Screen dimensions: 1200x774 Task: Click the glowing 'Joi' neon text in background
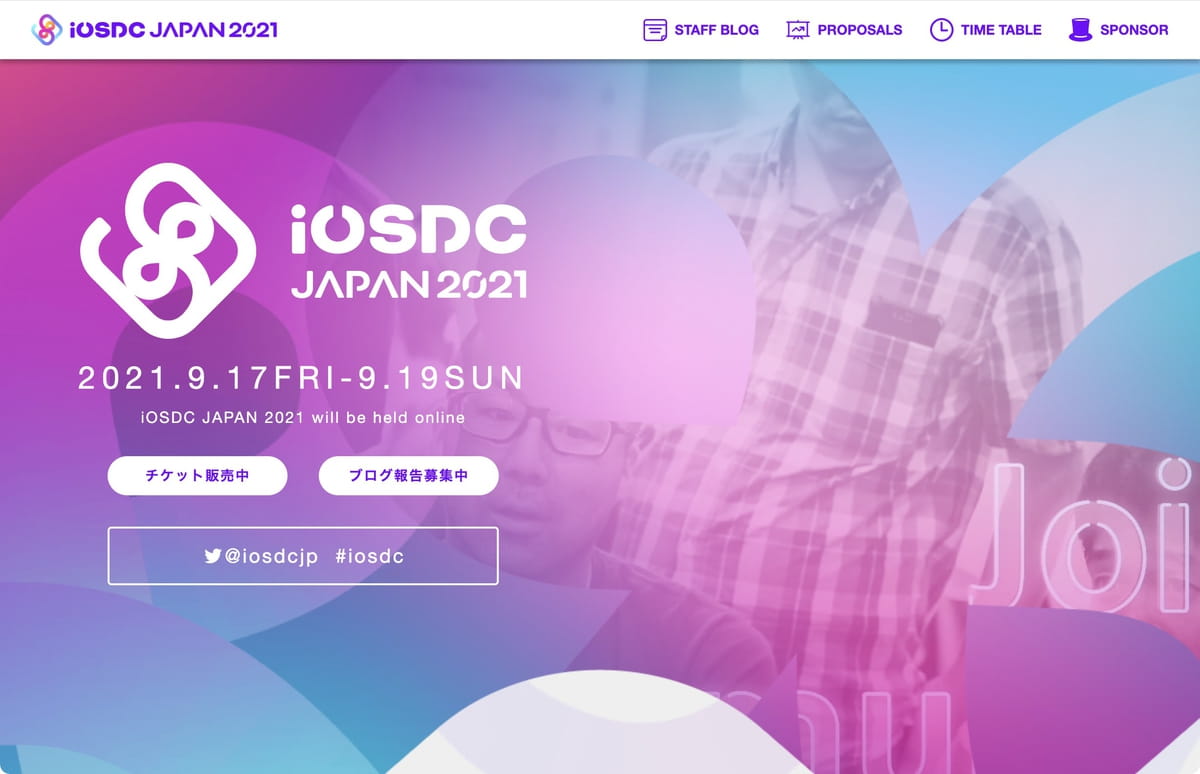(x=1090, y=535)
